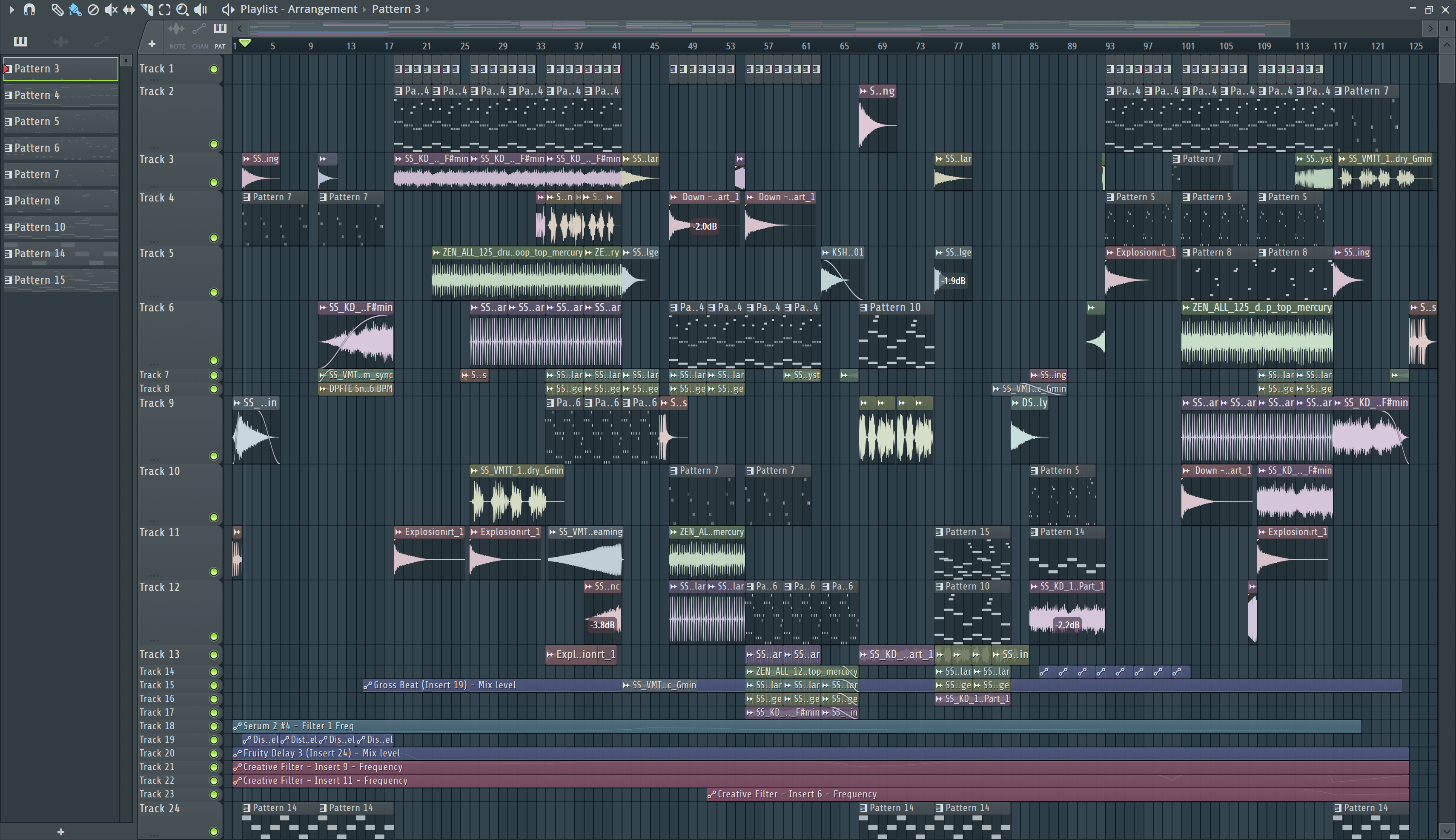
Task: Expand the arrow after Pattern 3
Action: (428, 9)
